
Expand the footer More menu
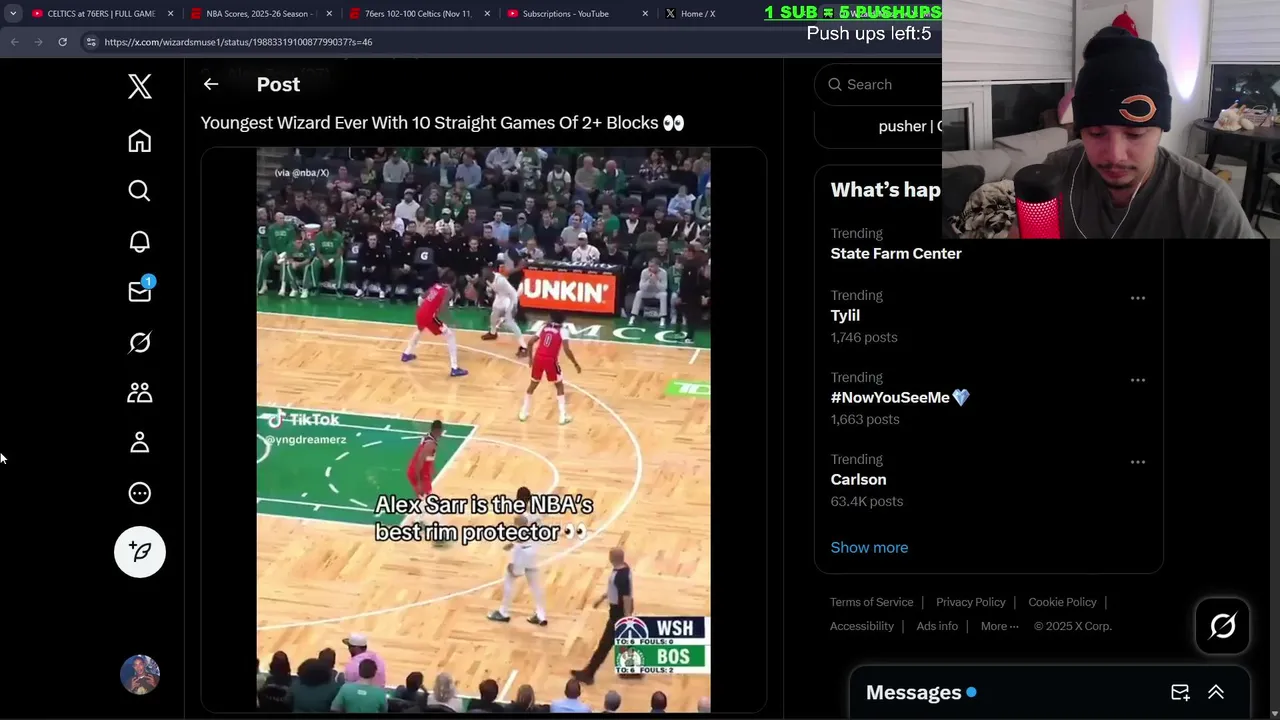coord(999,626)
